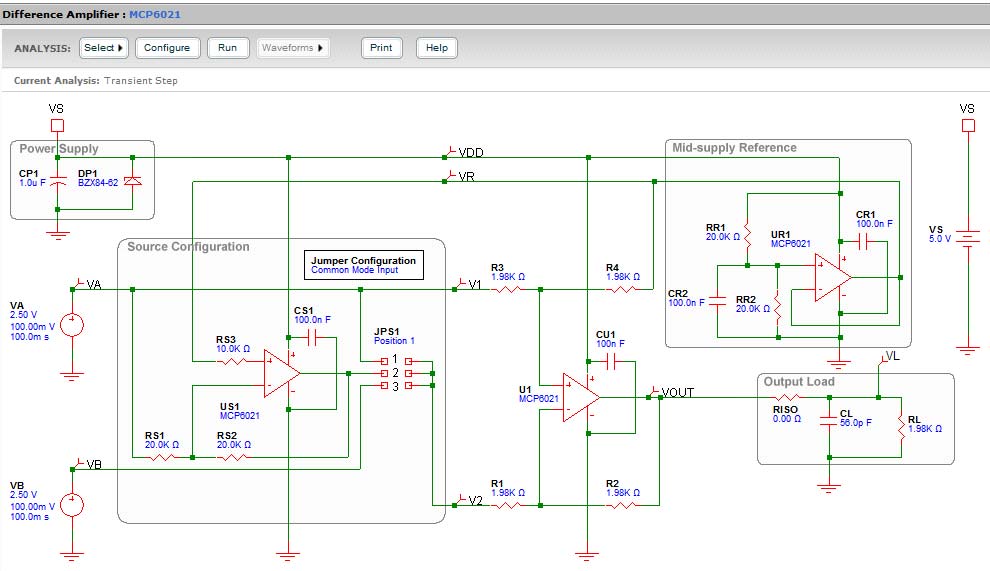The height and width of the screenshot is (571, 990).
Task: Select the UR1 op-amp symbol
Action: 831,276
